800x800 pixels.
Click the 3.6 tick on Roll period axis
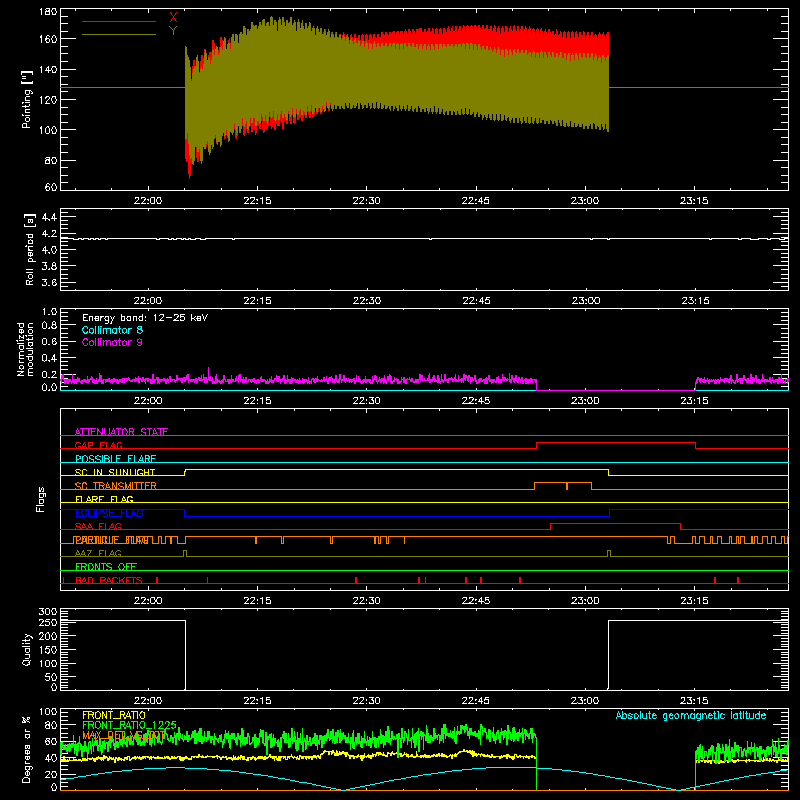click(49, 283)
